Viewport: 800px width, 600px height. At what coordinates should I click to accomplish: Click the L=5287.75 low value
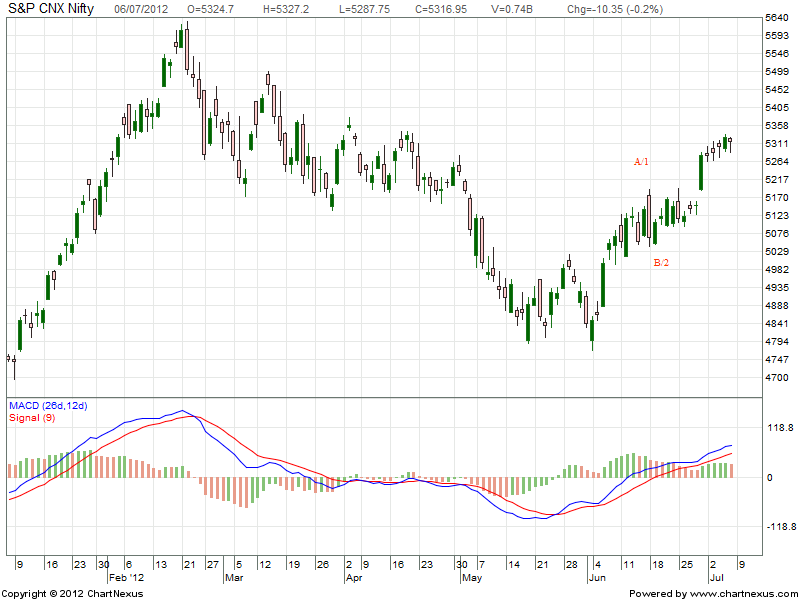tap(365, 9)
